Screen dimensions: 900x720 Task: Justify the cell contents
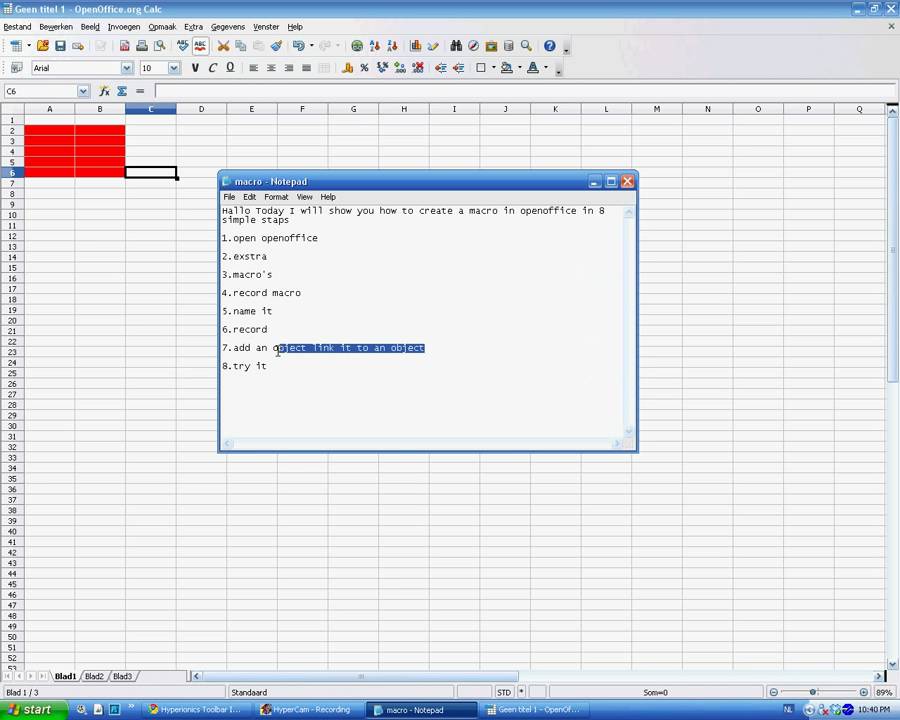point(307,68)
